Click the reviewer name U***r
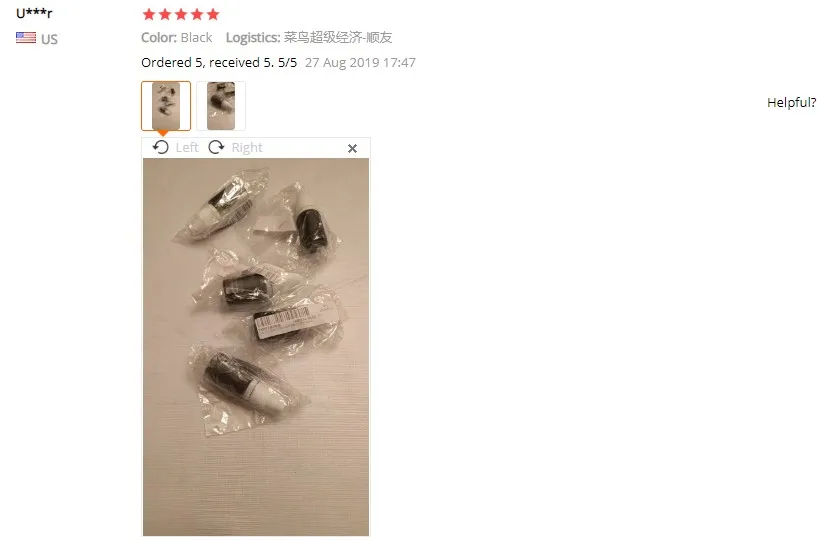 coord(34,13)
